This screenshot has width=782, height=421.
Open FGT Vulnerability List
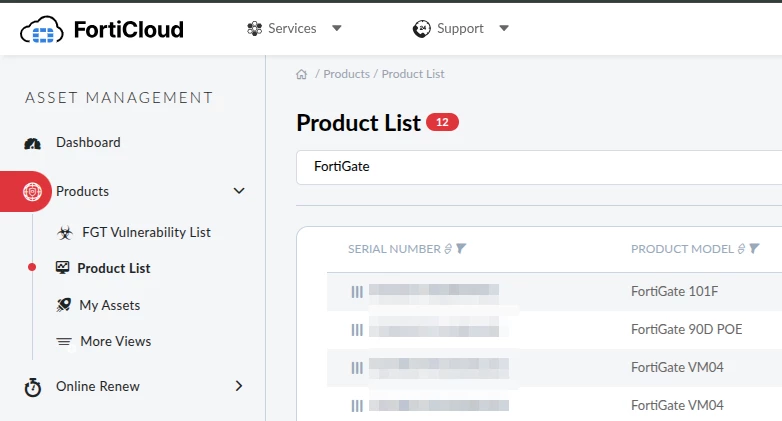[x=146, y=232]
